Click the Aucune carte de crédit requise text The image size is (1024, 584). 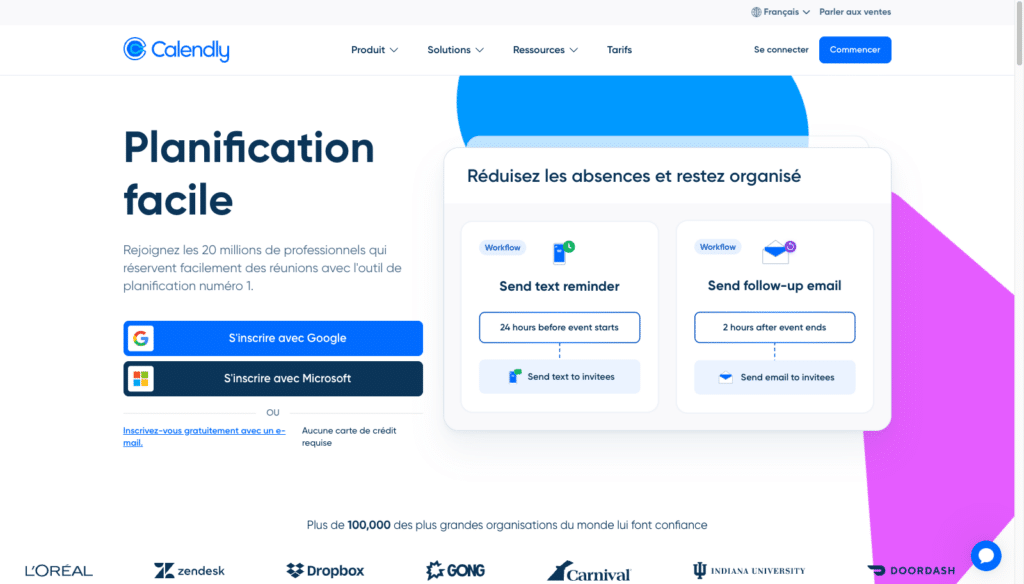(x=349, y=436)
